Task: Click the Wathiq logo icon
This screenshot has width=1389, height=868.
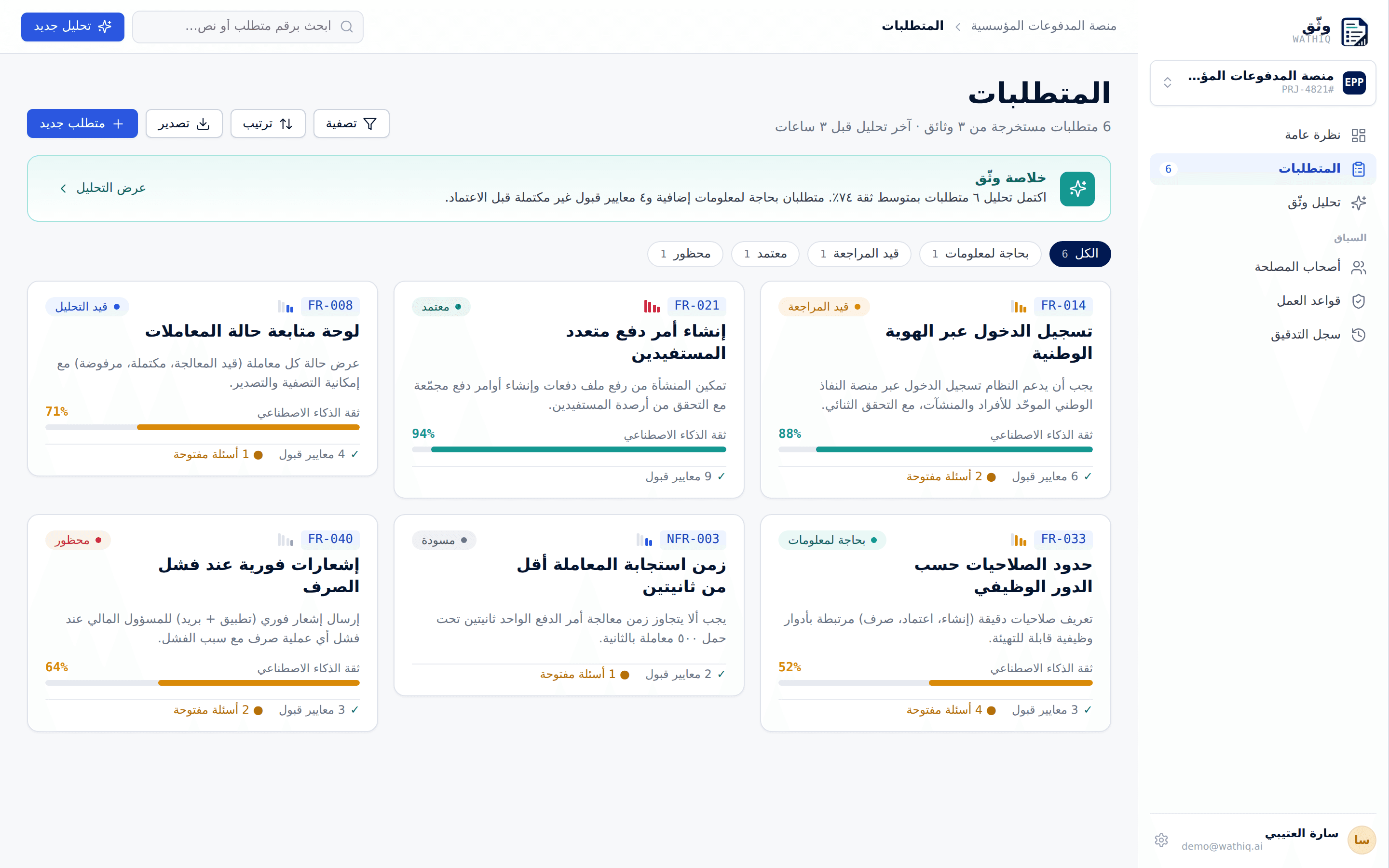Action: coord(1354,31)
